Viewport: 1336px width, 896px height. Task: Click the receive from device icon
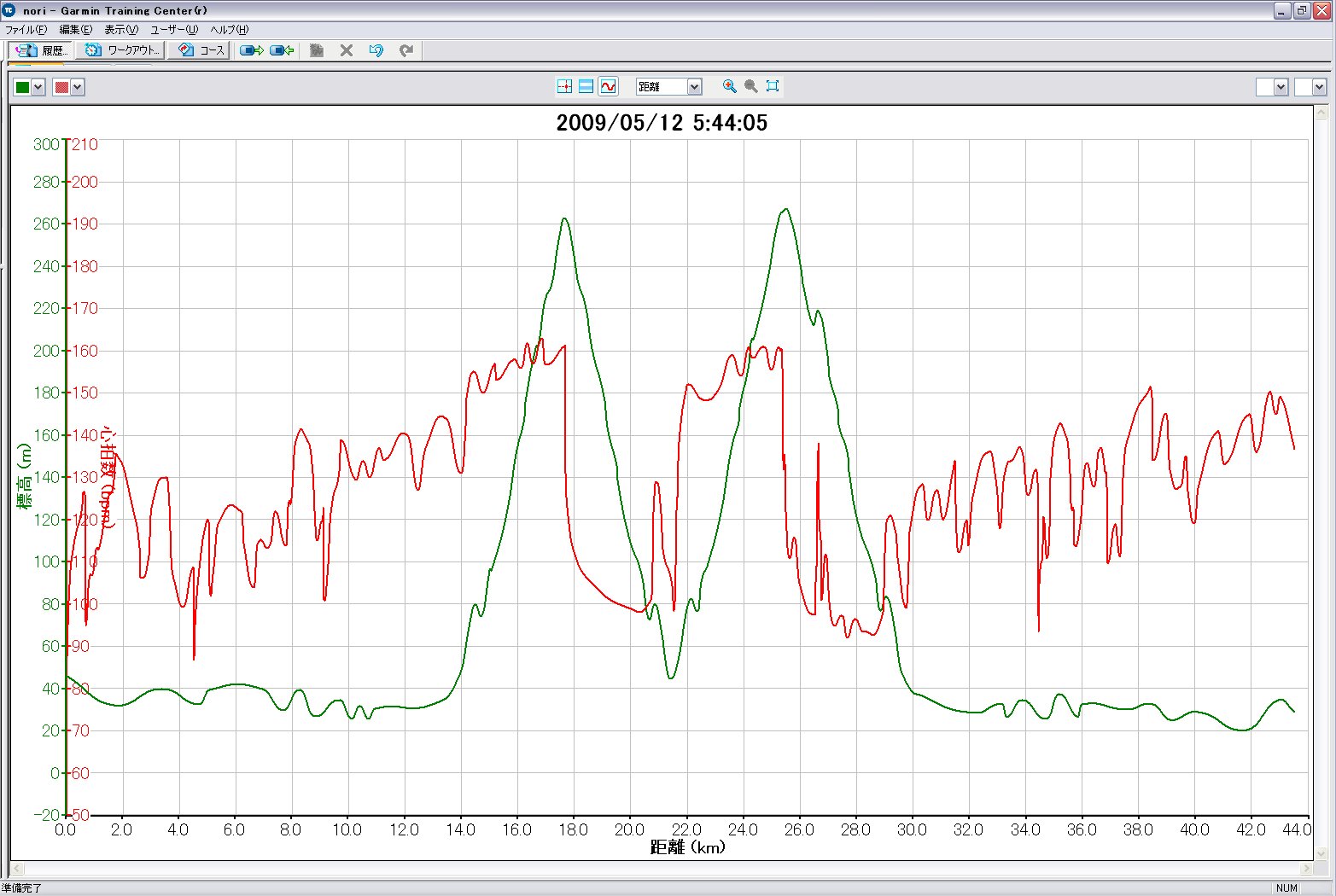282,50
